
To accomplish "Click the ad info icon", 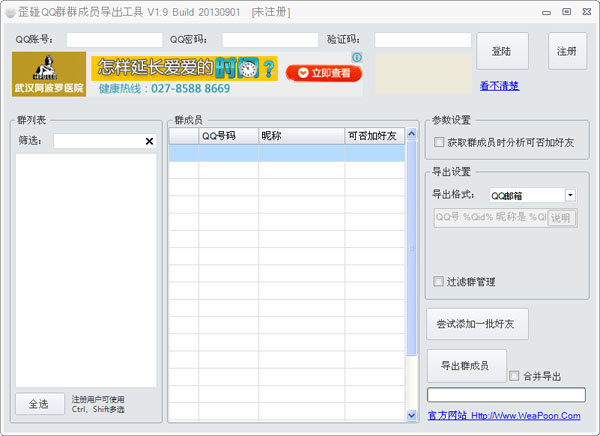I will (x=357, y=57).
